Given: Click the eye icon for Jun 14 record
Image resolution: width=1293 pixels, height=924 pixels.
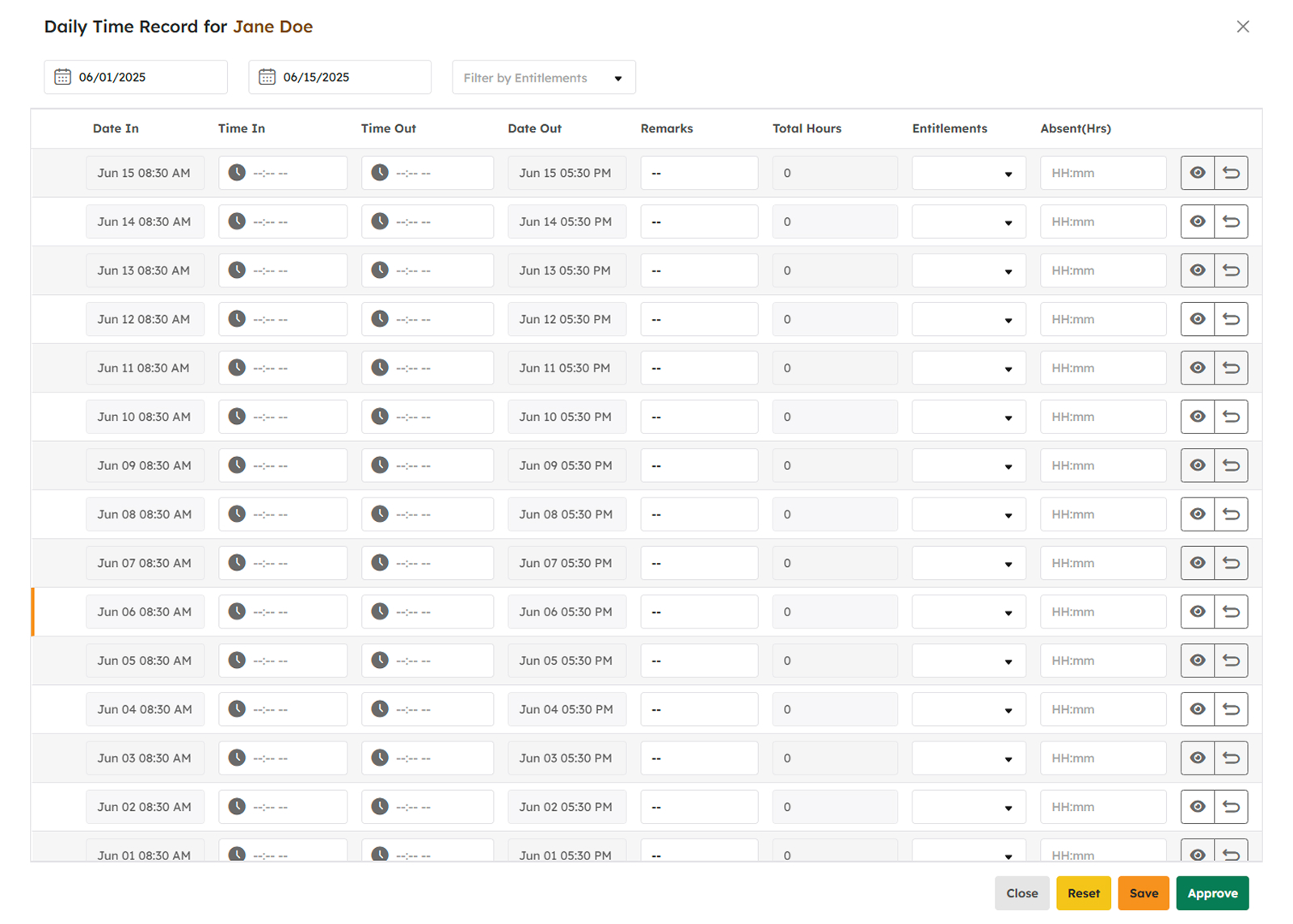Looking at the screenshot, I should (1198, 221).
